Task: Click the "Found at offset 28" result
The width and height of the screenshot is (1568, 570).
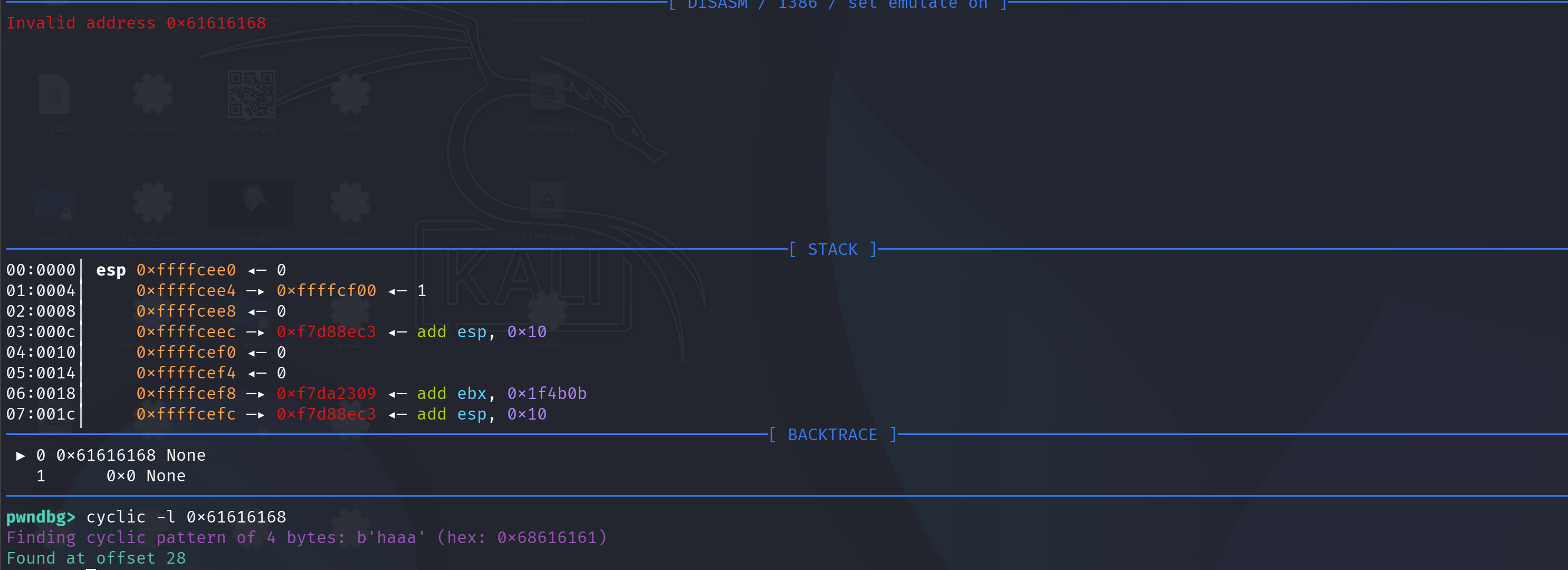Action: pyautogui.click(x=96, y=558)
